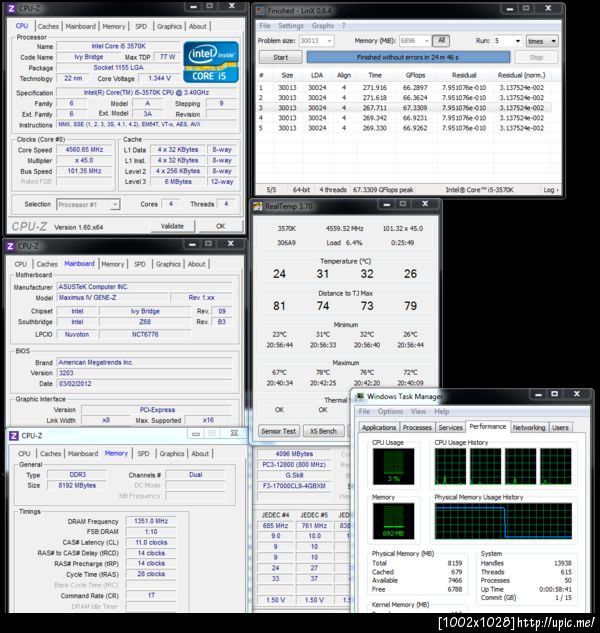Click the CPU-Z logo icon in top CPU-Z title bar
This screenshot has width=600, height=633.
[x=12, y=8]
